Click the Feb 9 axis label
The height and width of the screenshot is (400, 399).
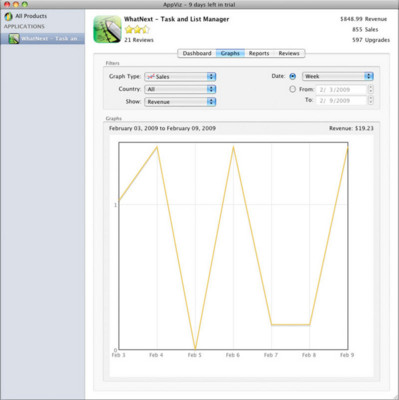pos(347,355)
